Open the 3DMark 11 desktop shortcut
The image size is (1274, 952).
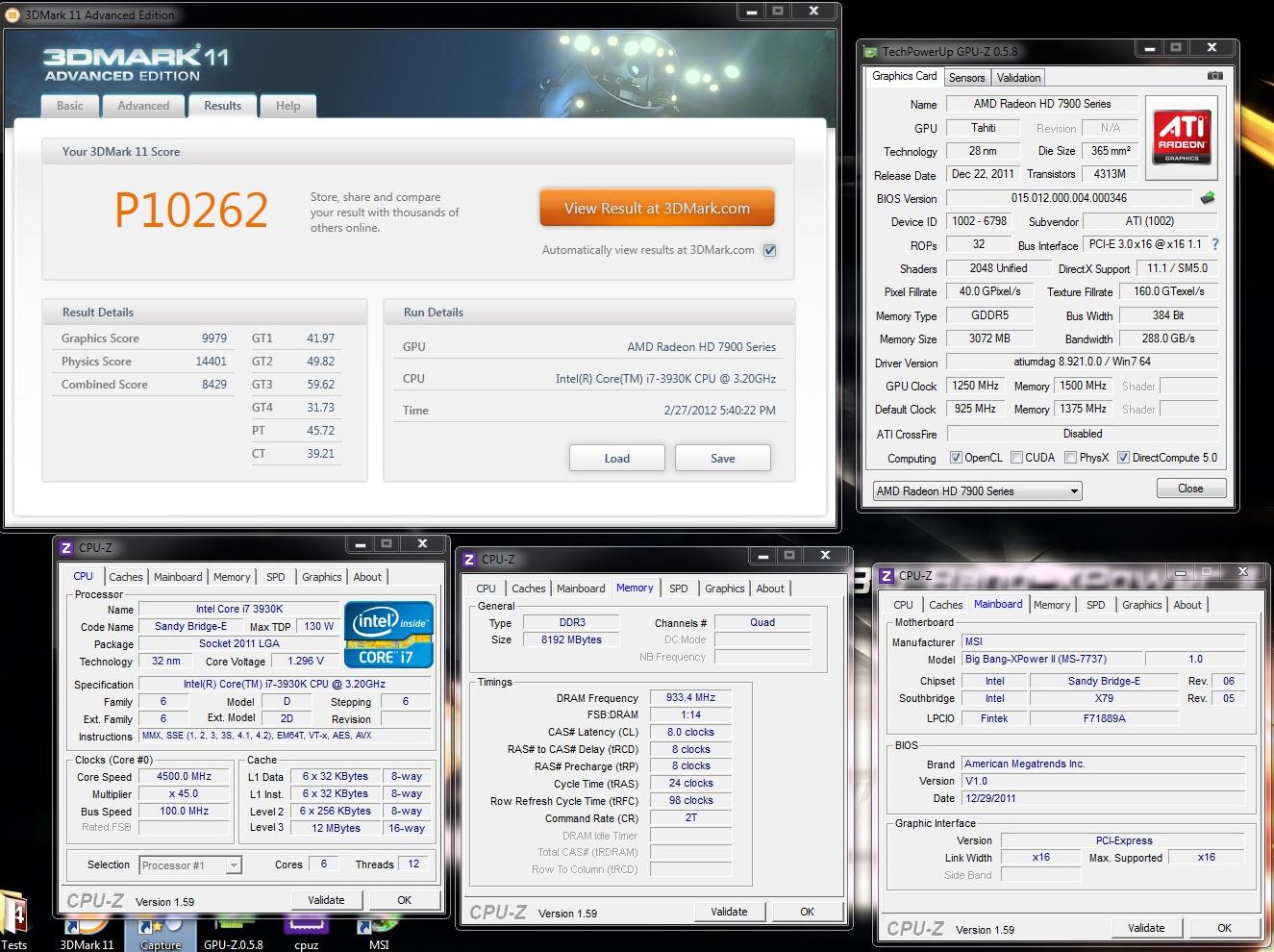[x=87, y=931]
